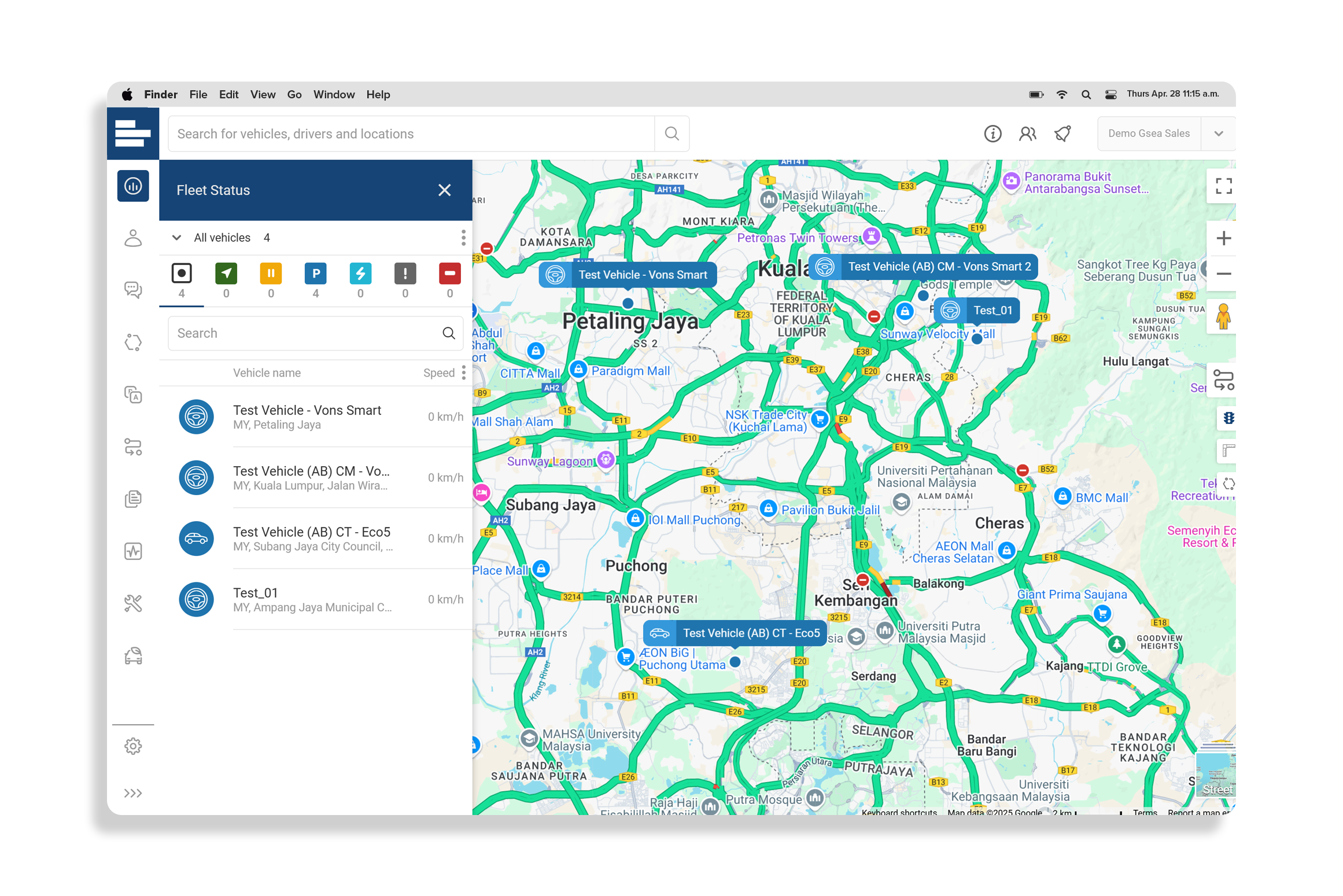Zoom in on the map
This screenshot has height=896, width=1343.
[x=1223, y=238]
